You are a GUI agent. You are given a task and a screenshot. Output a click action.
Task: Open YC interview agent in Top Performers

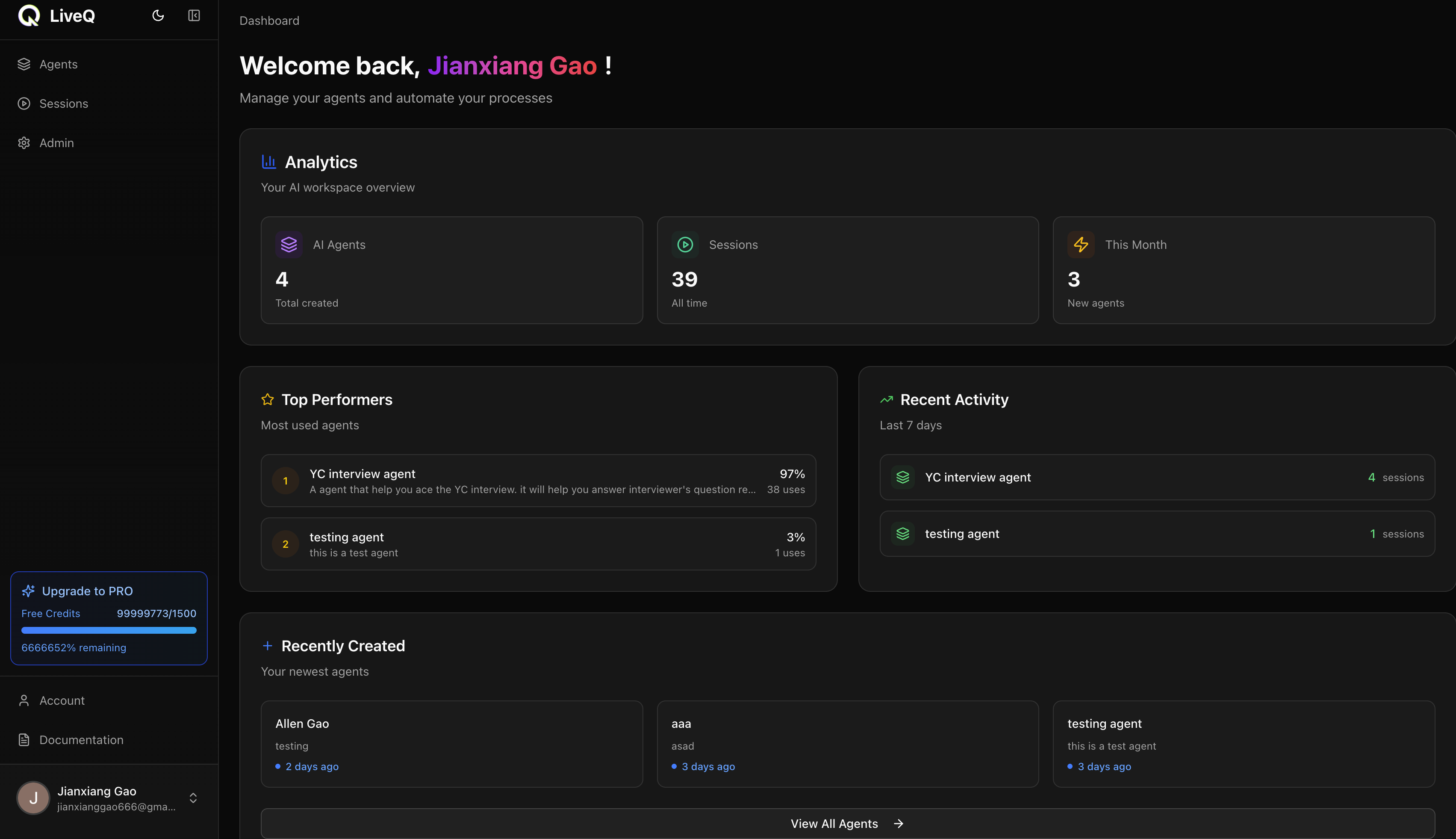click(539, 481)
